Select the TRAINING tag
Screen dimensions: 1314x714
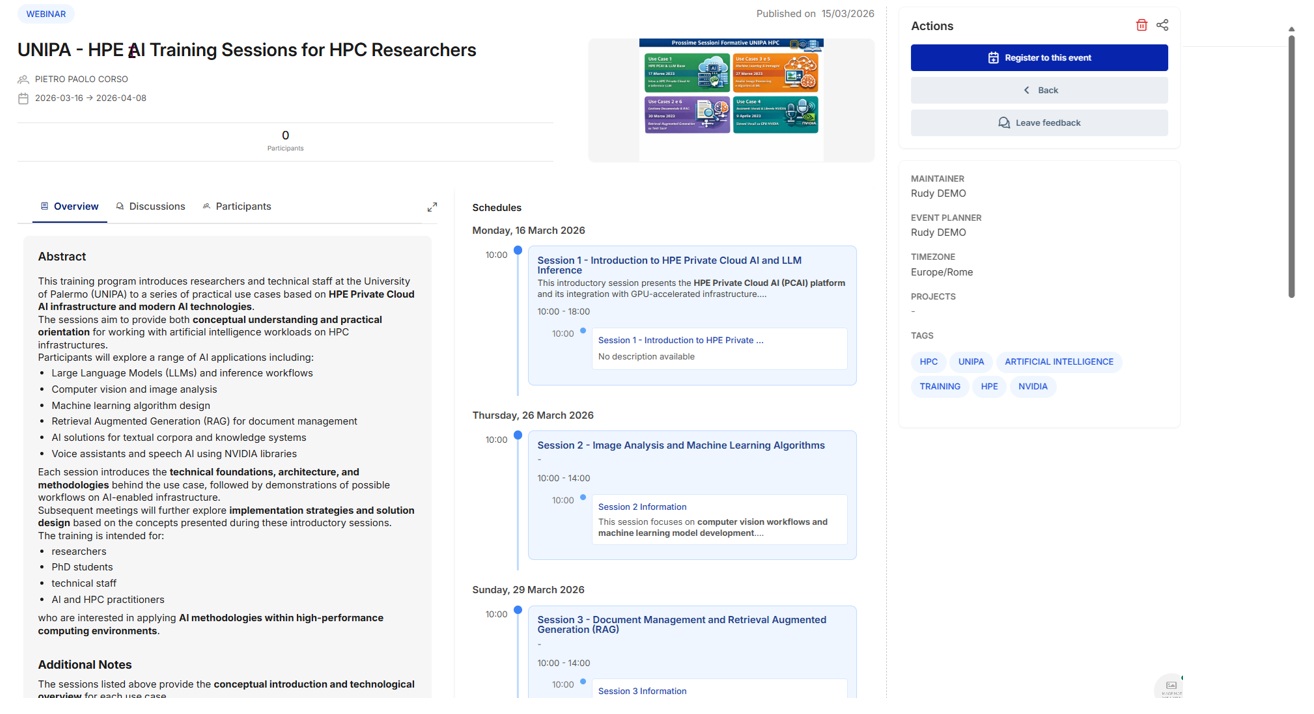[x=940, y=386]
